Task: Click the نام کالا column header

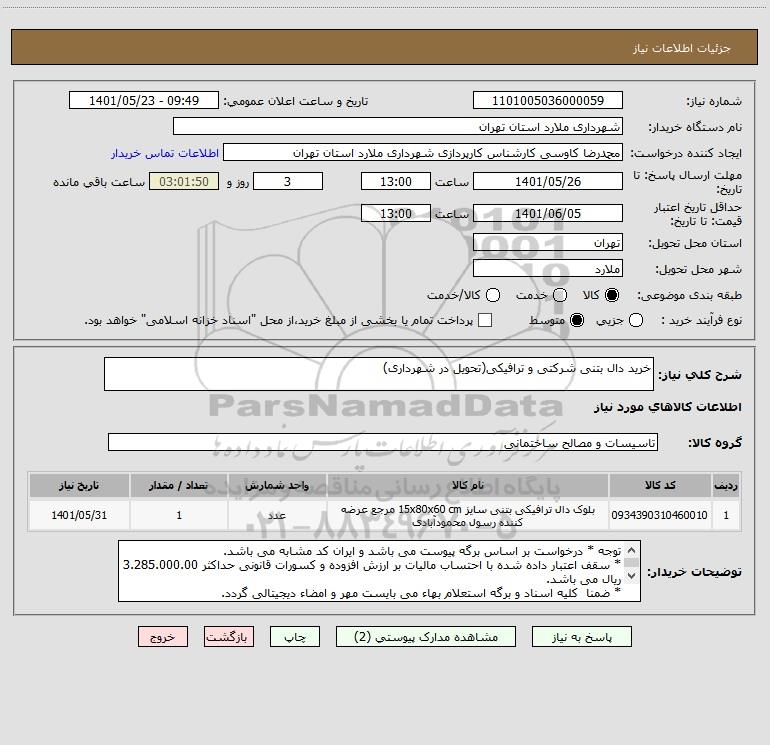Action: click(x=468, y=485)
